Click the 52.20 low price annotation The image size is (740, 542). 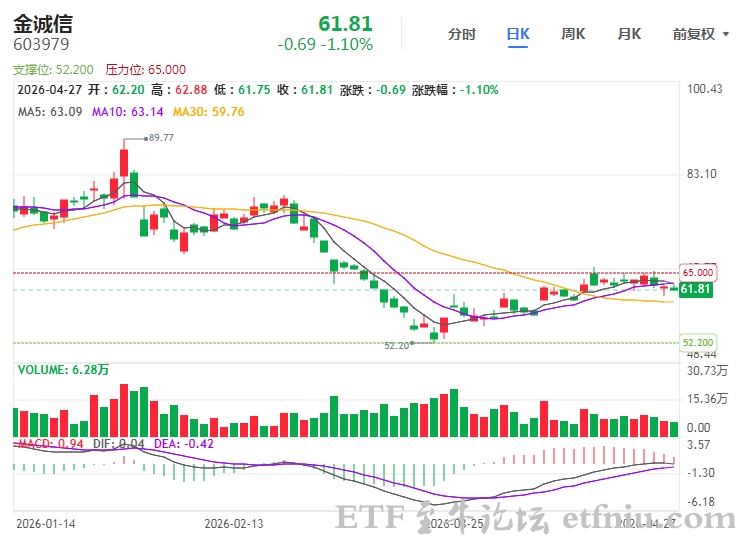click(396, 346)
